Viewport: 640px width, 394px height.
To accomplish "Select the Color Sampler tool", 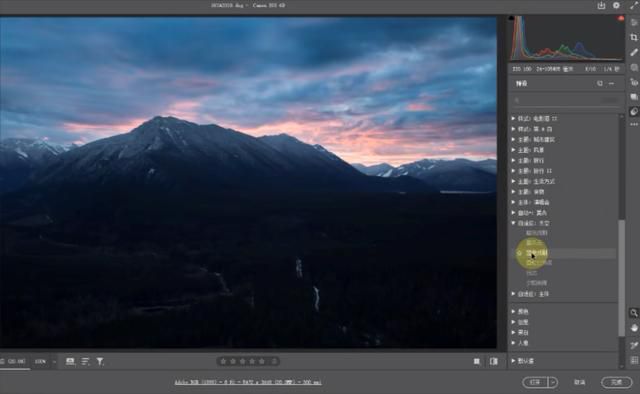I will [633, 345].
